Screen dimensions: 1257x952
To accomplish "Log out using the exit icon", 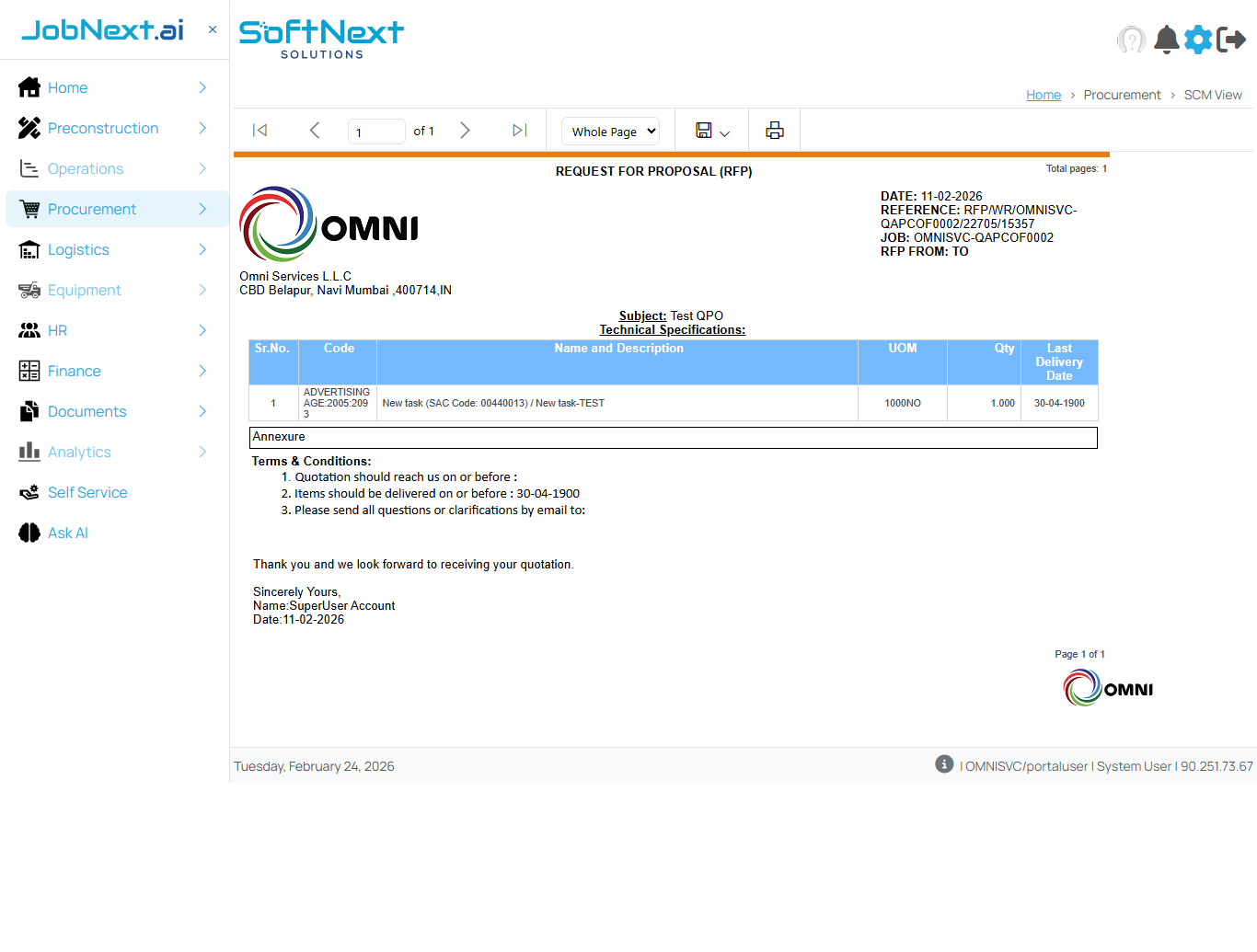I will tap(1230, 40).
